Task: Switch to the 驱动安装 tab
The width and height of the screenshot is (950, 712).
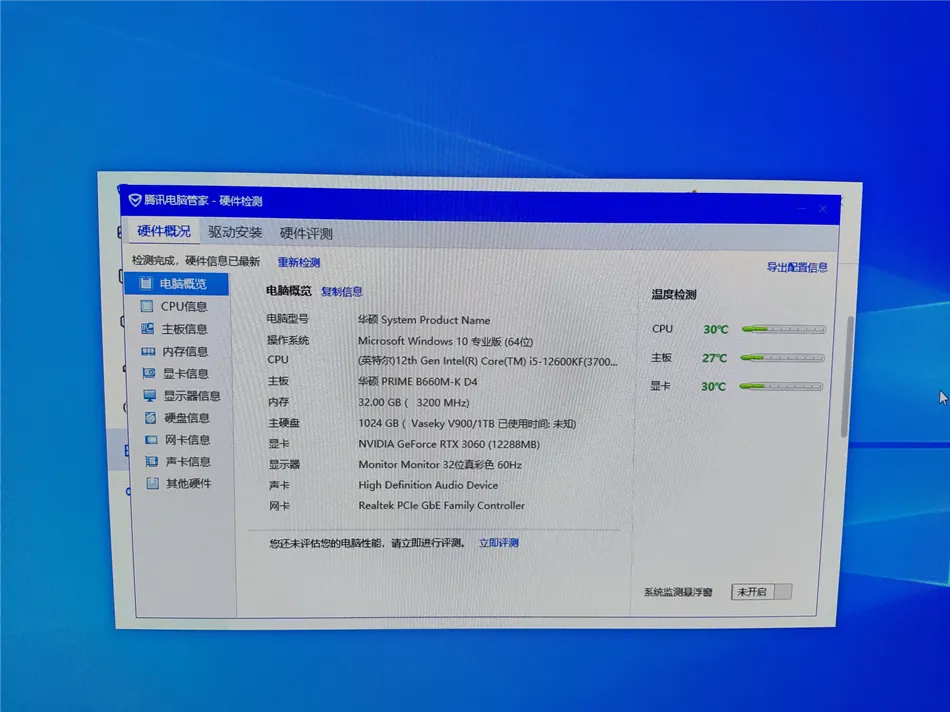Action: coord(235,233)
